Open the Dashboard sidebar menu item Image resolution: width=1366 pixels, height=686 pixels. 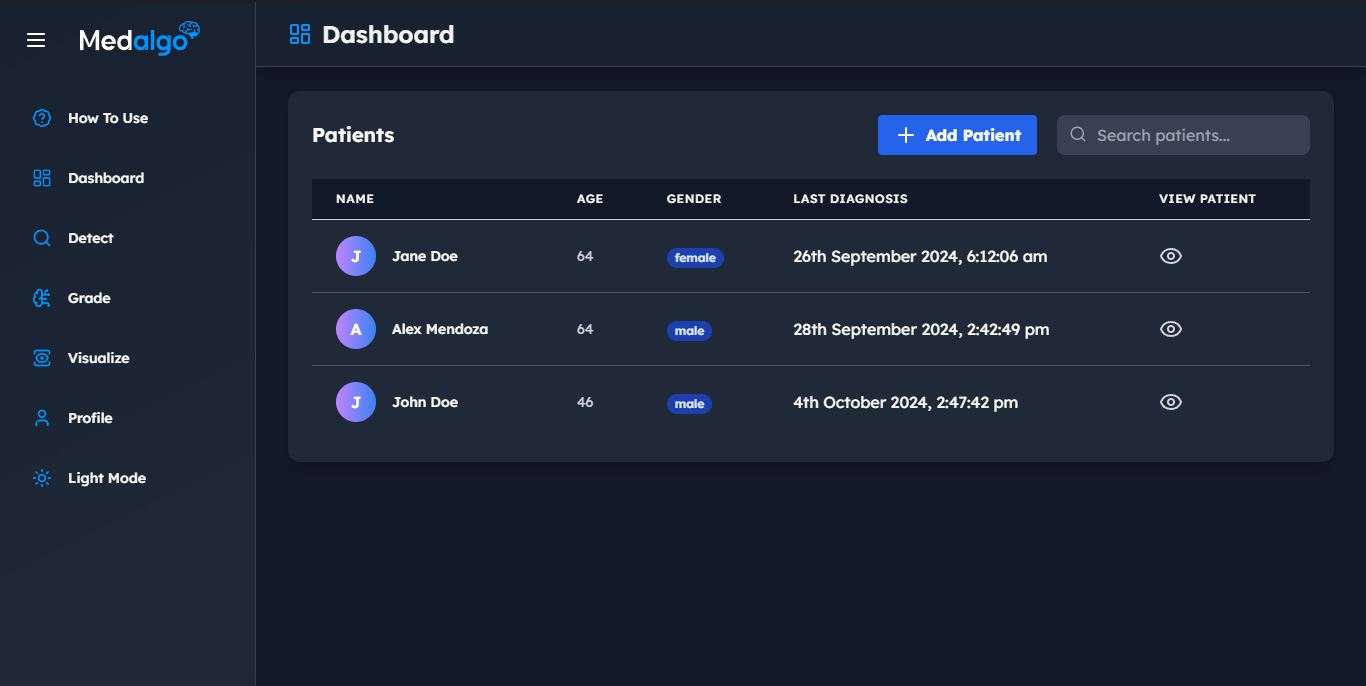106,178
